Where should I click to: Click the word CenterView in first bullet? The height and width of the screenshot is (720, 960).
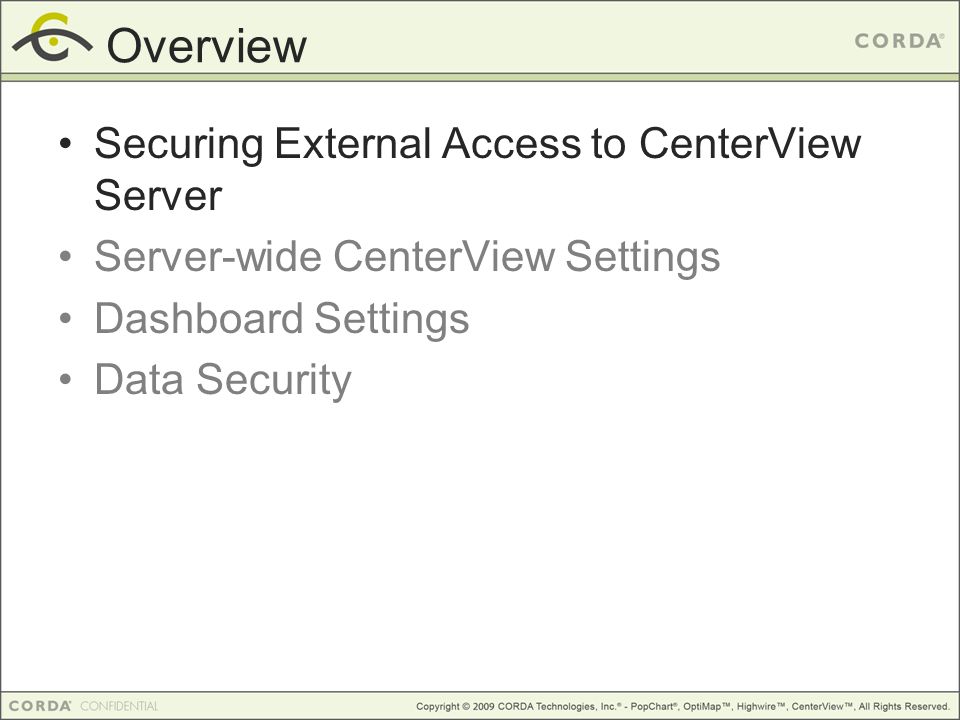[x=750, y=143]
